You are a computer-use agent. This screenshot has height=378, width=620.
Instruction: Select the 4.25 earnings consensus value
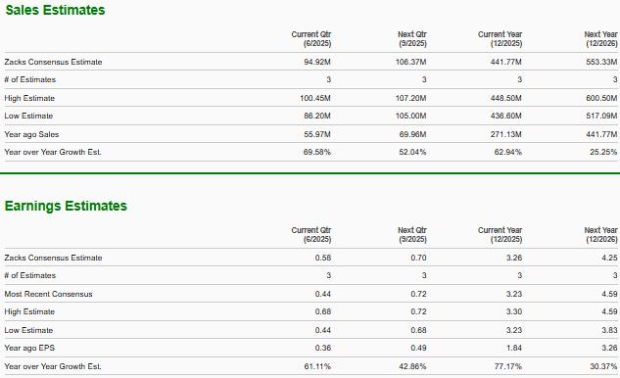coord(609,258)
